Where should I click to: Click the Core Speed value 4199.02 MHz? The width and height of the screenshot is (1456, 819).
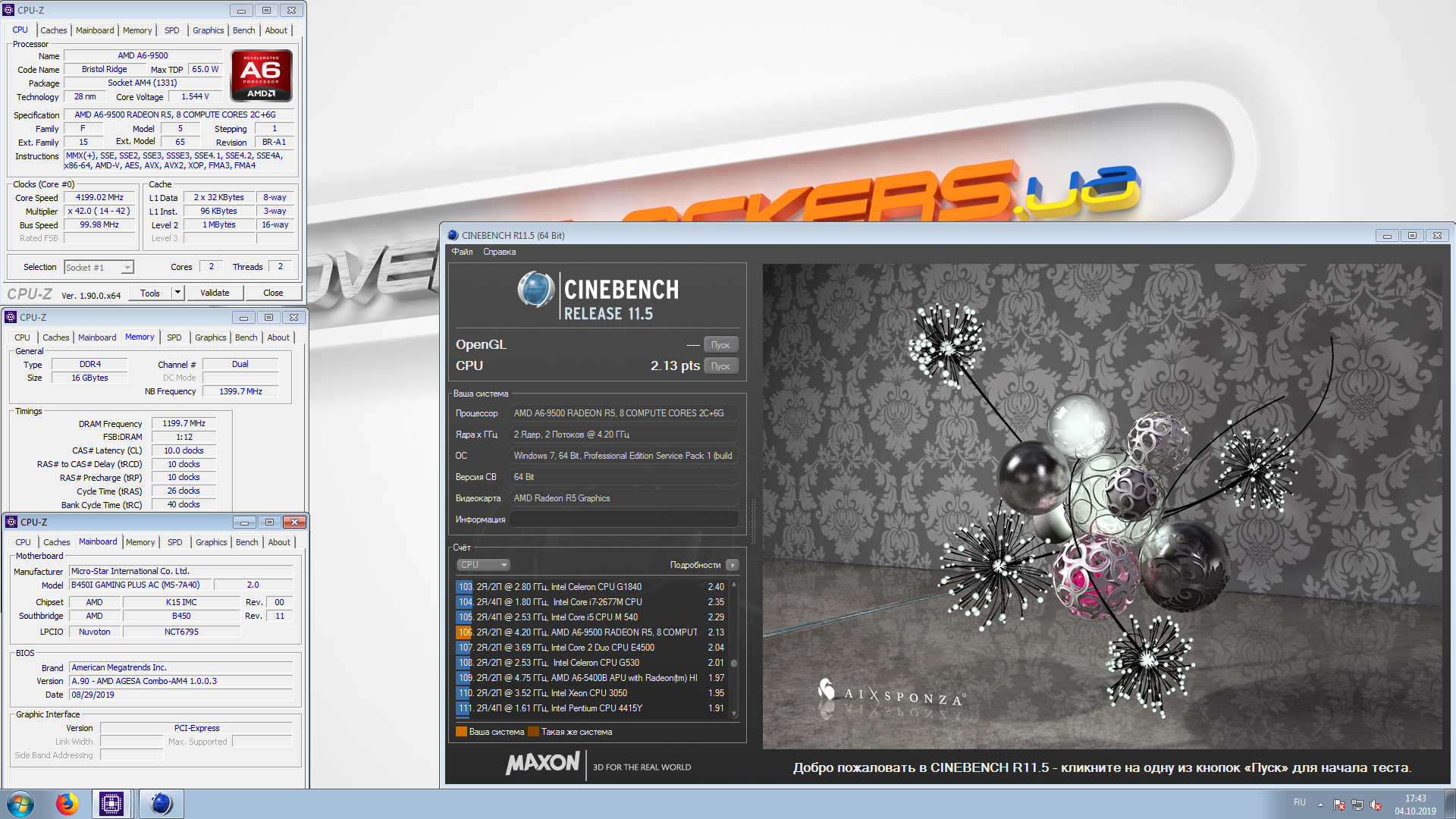[99, 197]
